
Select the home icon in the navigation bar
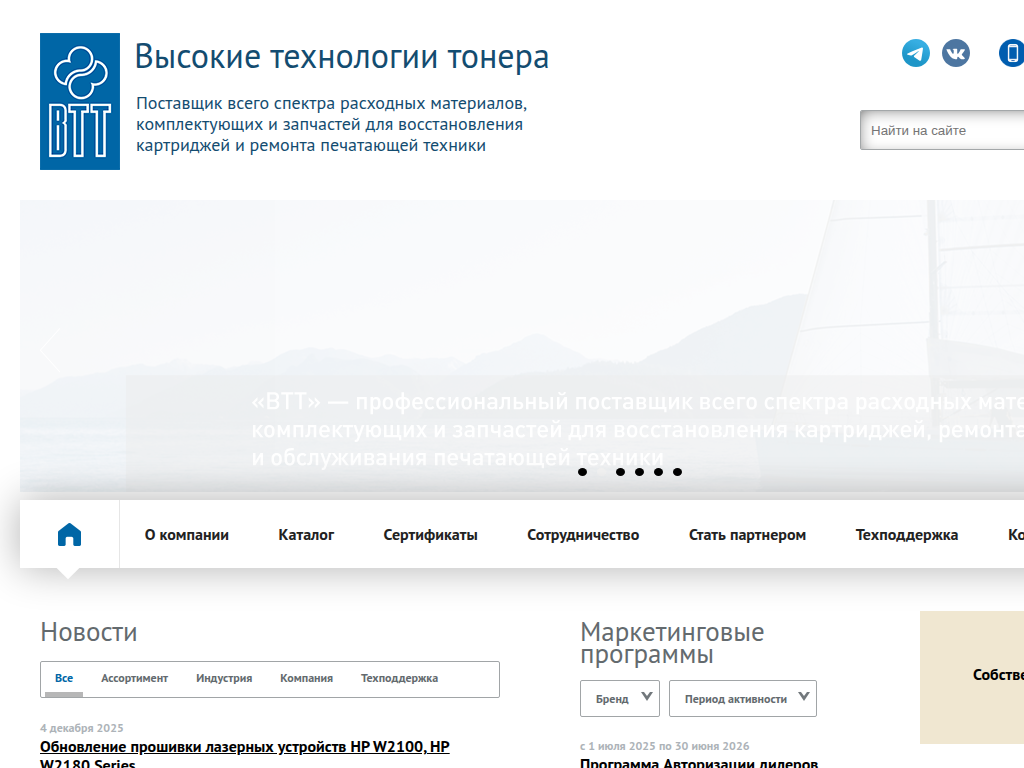click(68, 534)
